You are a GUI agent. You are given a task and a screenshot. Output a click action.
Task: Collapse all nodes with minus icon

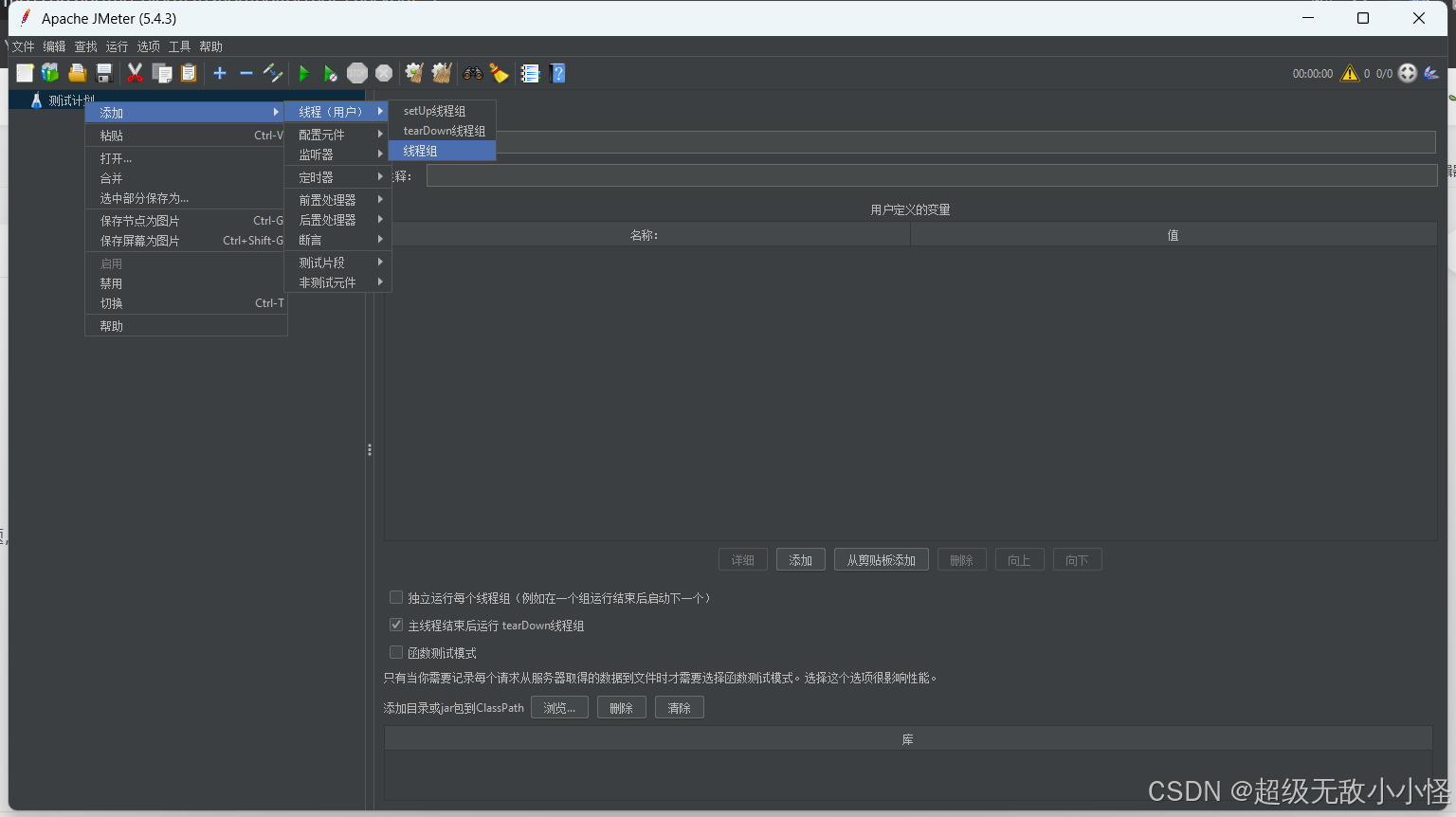(246, 73)
